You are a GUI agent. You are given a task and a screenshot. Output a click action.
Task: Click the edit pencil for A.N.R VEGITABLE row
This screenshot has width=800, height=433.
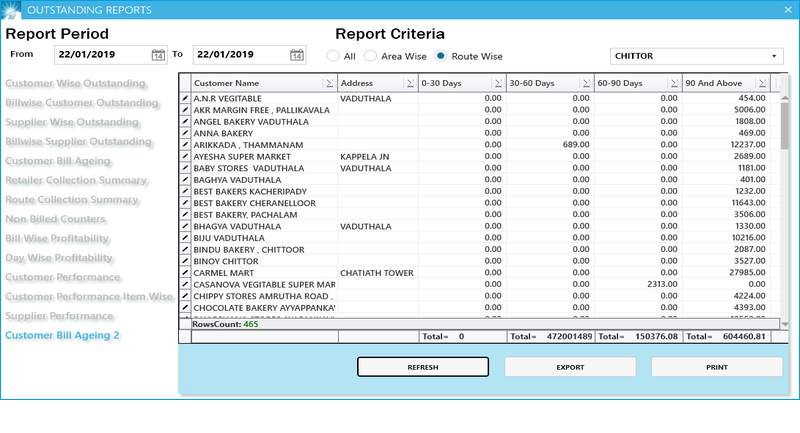(x=185, y=98)
